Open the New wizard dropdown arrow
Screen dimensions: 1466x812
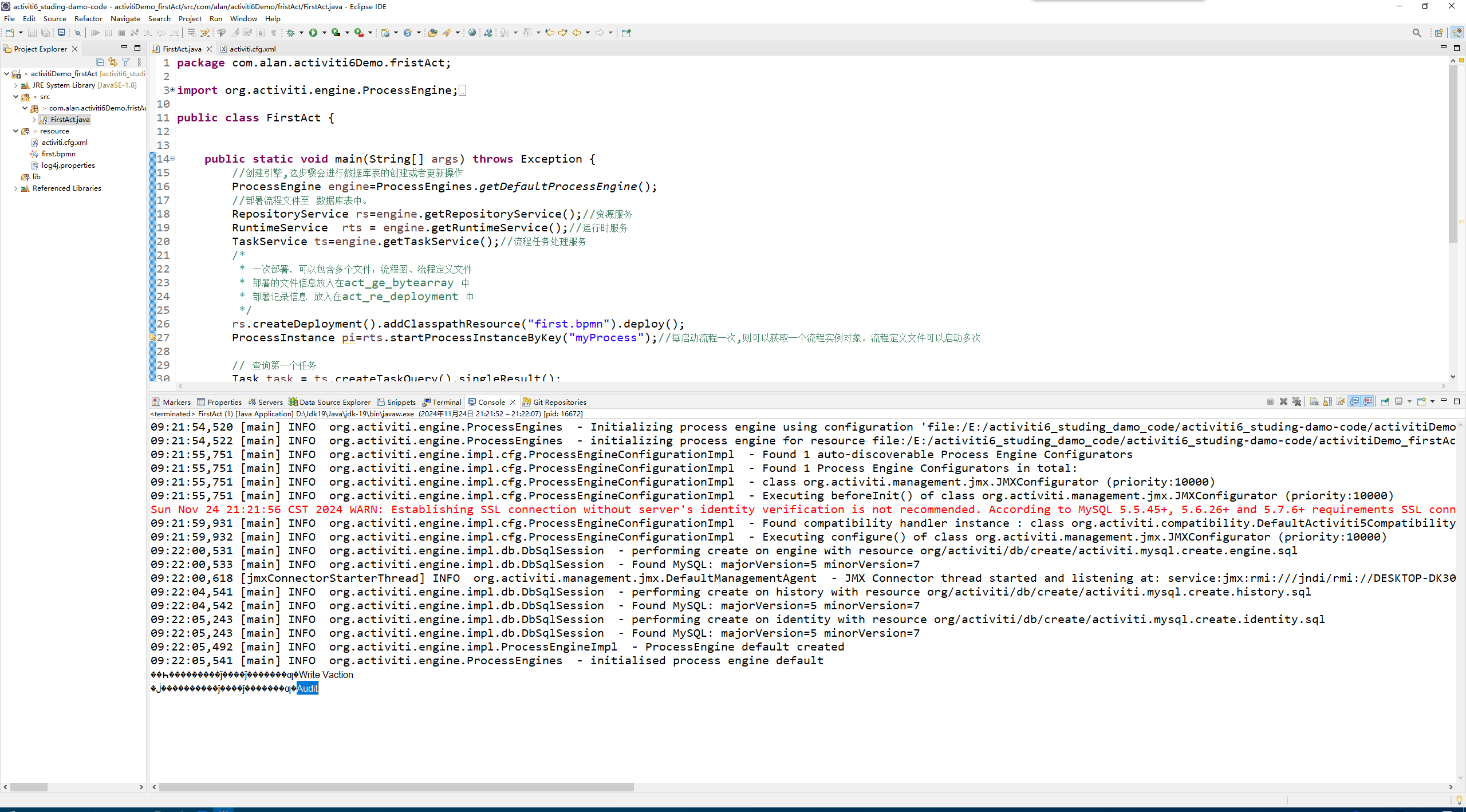(x=21, y=33)
